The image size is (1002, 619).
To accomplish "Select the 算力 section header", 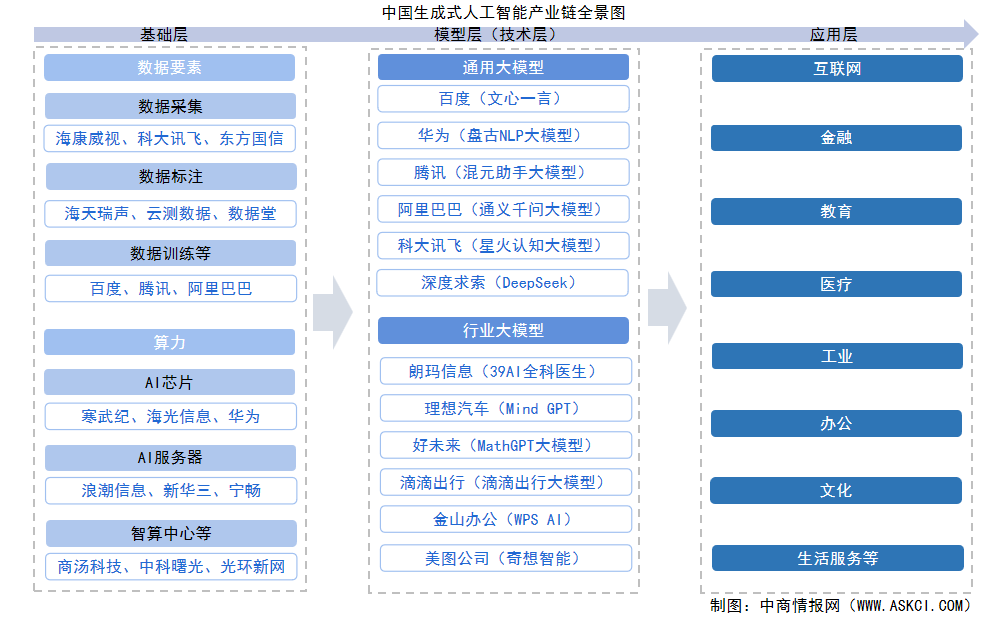I will point(170,342).
